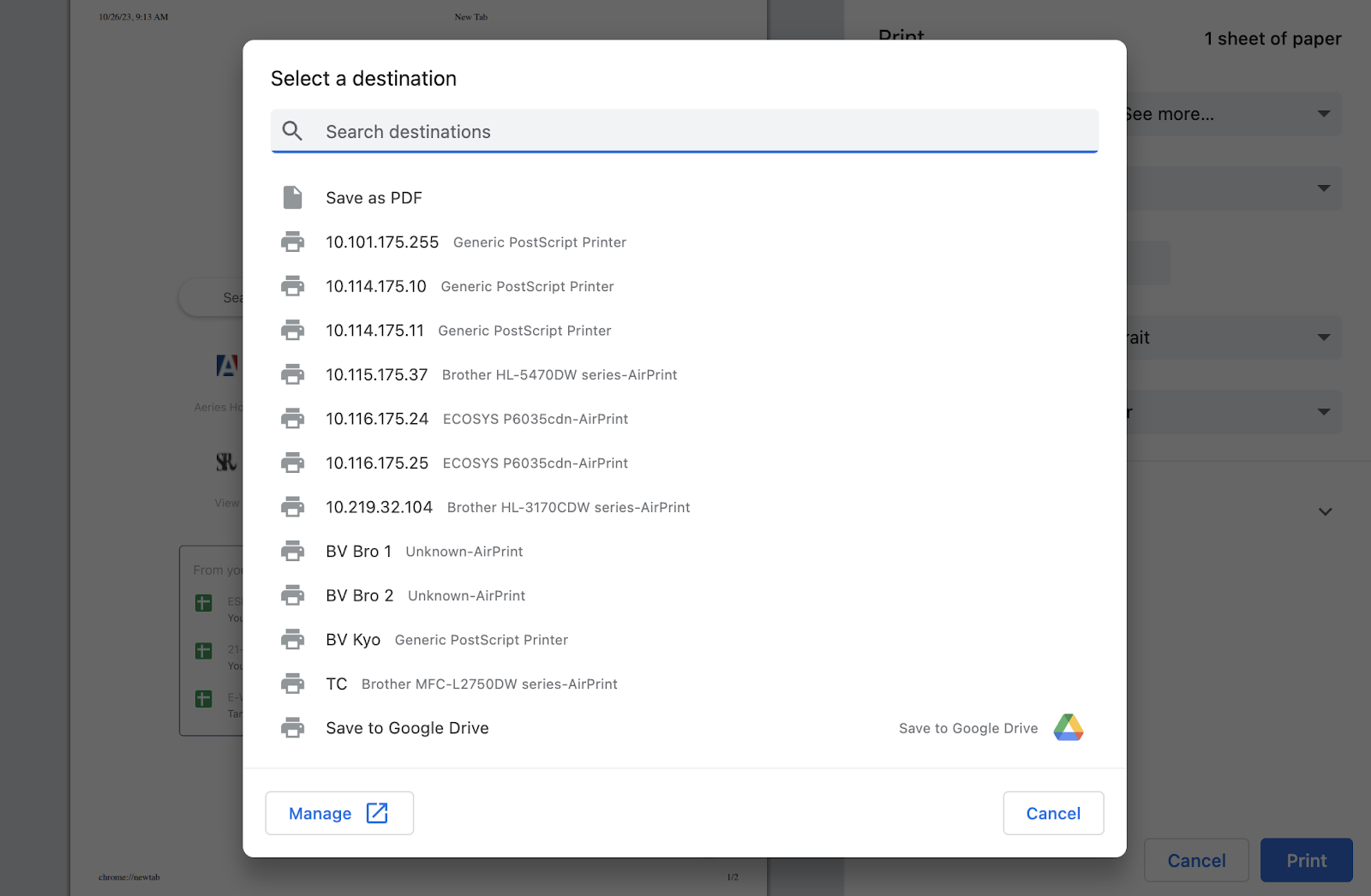This screenshot has width=1371, height=896.
Task: Select the BV Kyo printer
Action: tap(685, 639)
